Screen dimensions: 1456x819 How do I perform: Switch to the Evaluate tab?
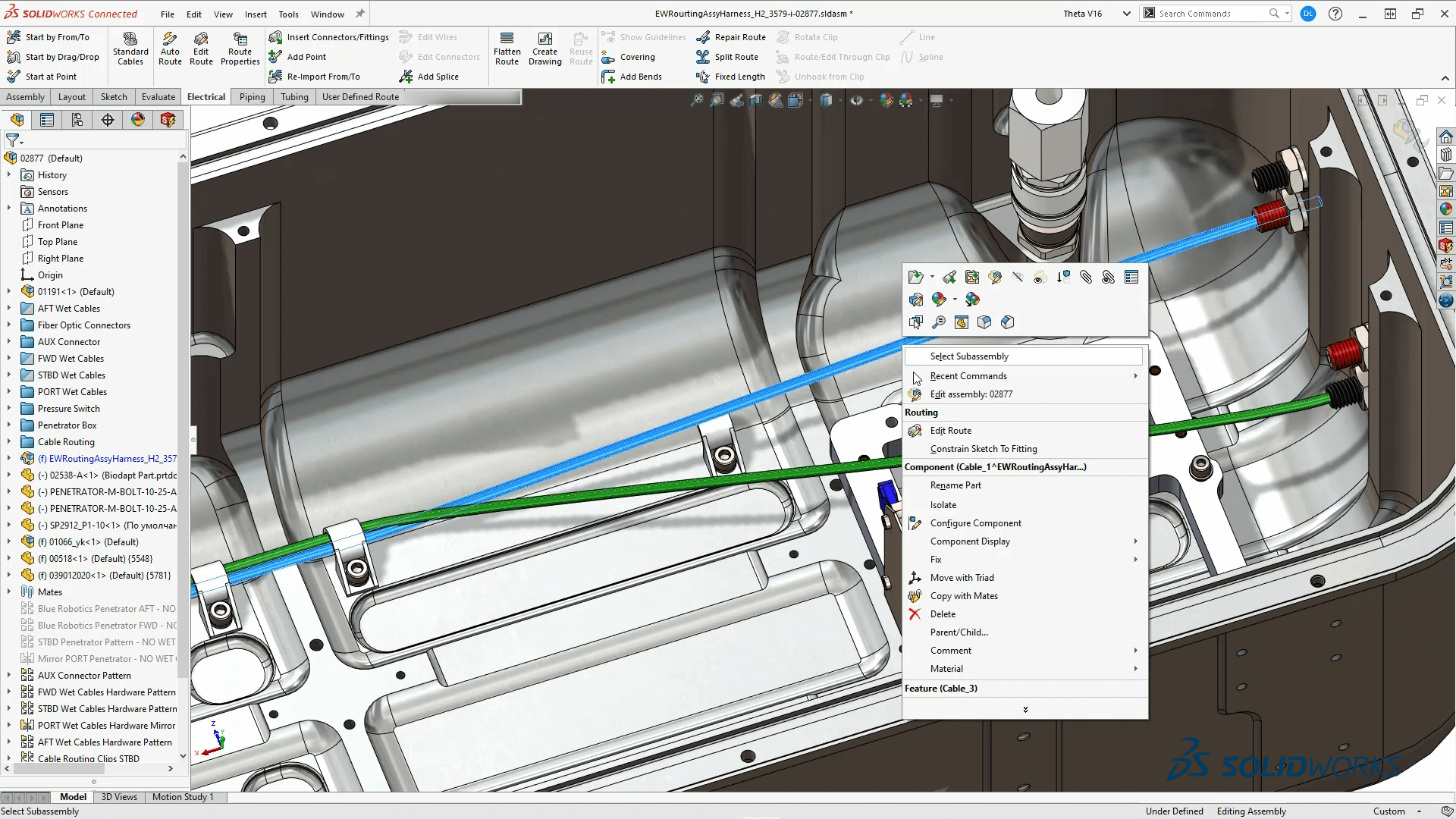(x=158, y=97)
